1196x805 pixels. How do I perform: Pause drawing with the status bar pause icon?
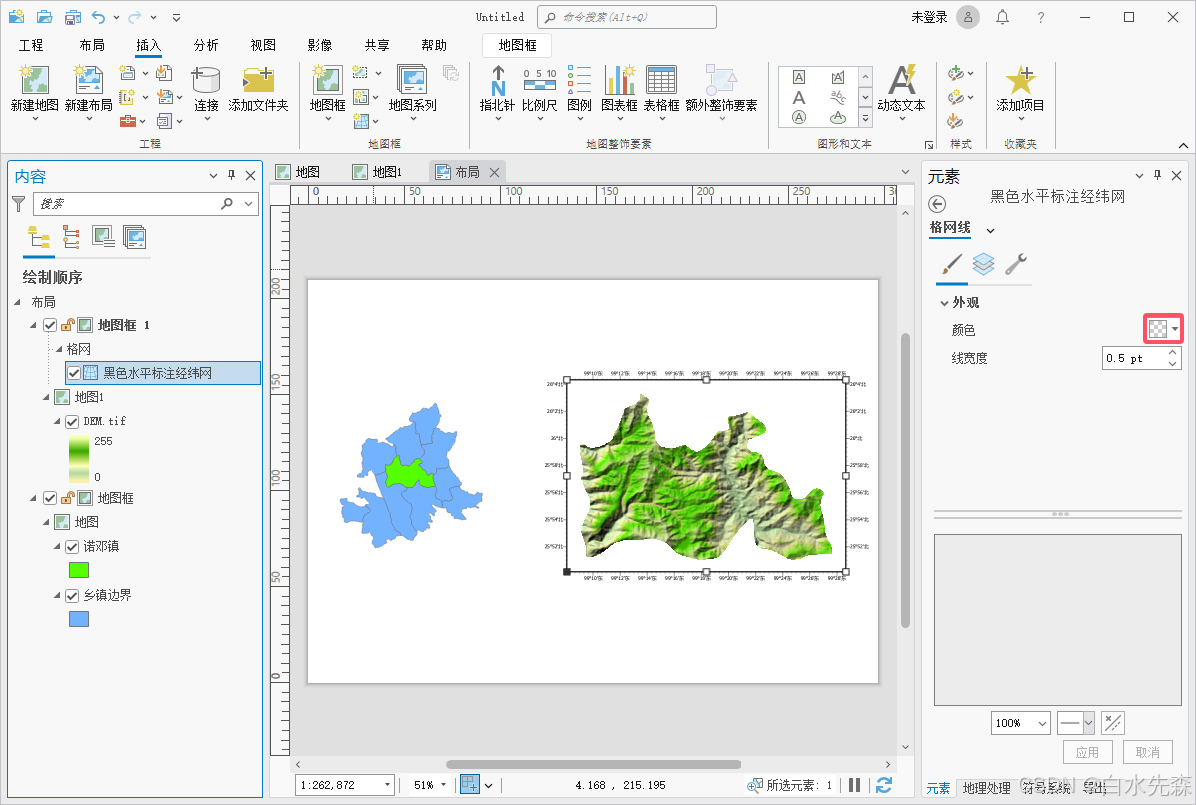[855, 784]
